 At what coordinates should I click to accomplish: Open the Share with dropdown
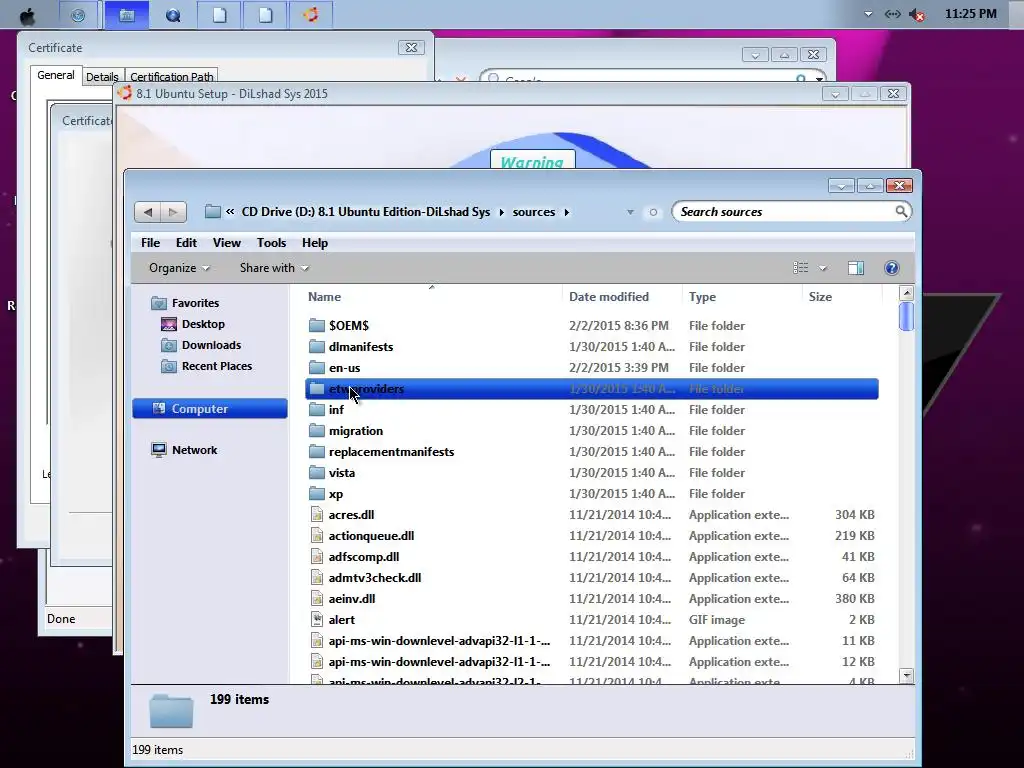tap(274, 268)
